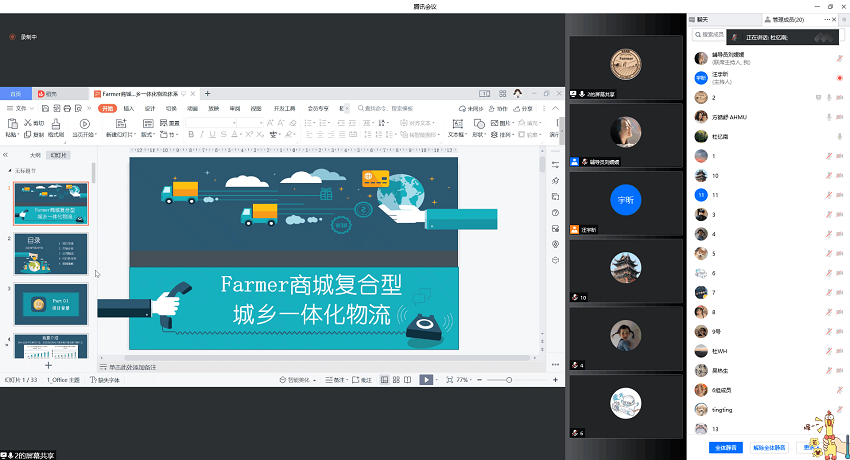This screenshot has height=460, width=850.
Task: Switch to the 插入 insert ribbon tab
Action: click(x=128, y=108)
